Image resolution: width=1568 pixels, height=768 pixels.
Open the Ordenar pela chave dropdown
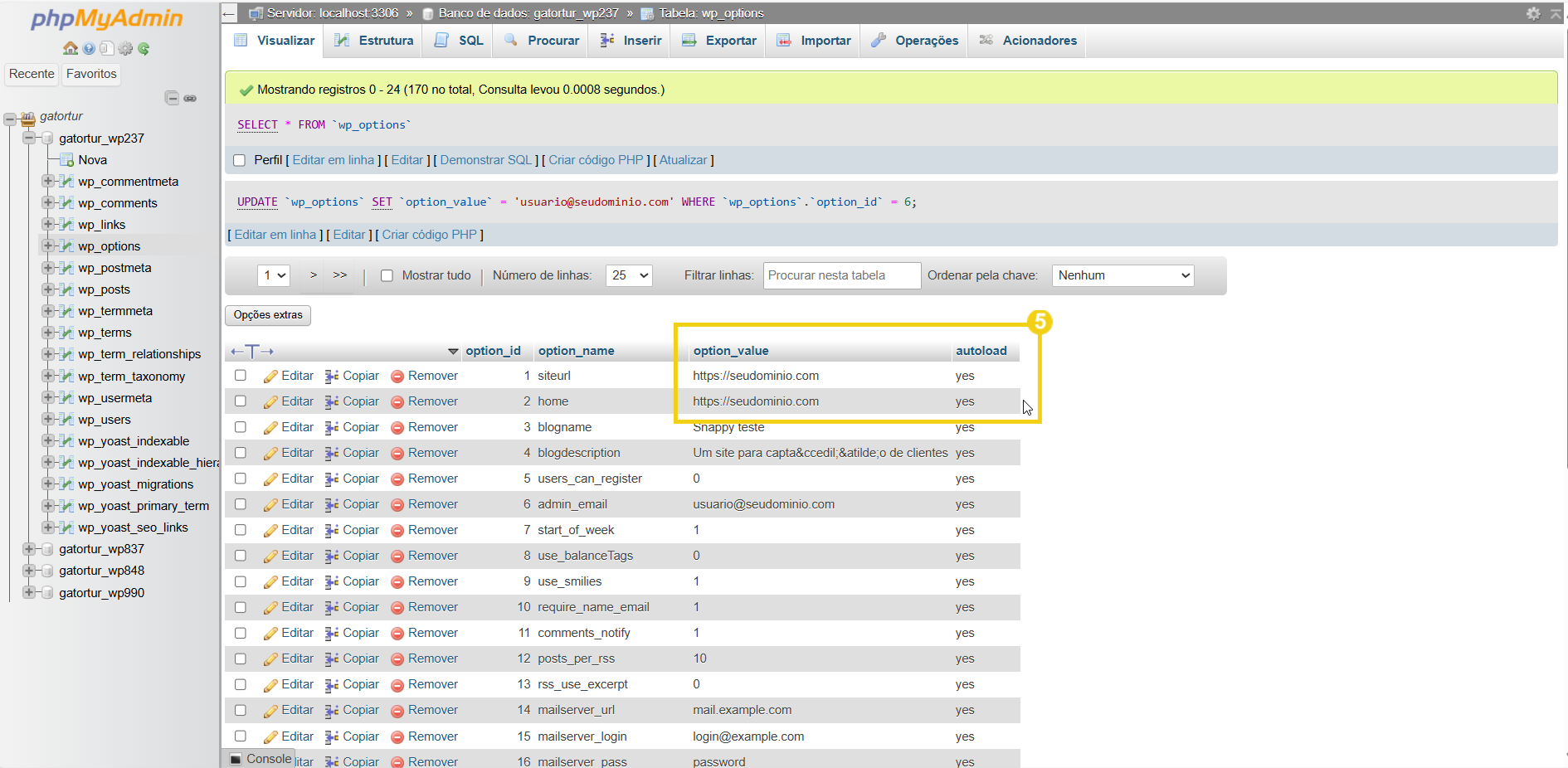tap(1122, 275)
